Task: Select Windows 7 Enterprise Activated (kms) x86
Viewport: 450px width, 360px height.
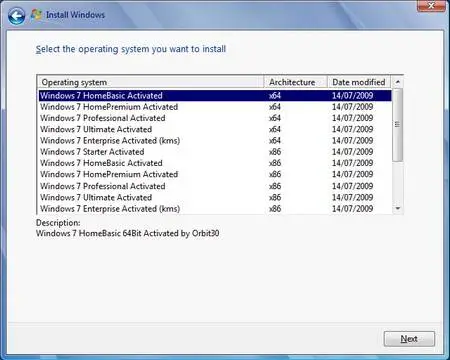Action: click(x=215, y=209)
